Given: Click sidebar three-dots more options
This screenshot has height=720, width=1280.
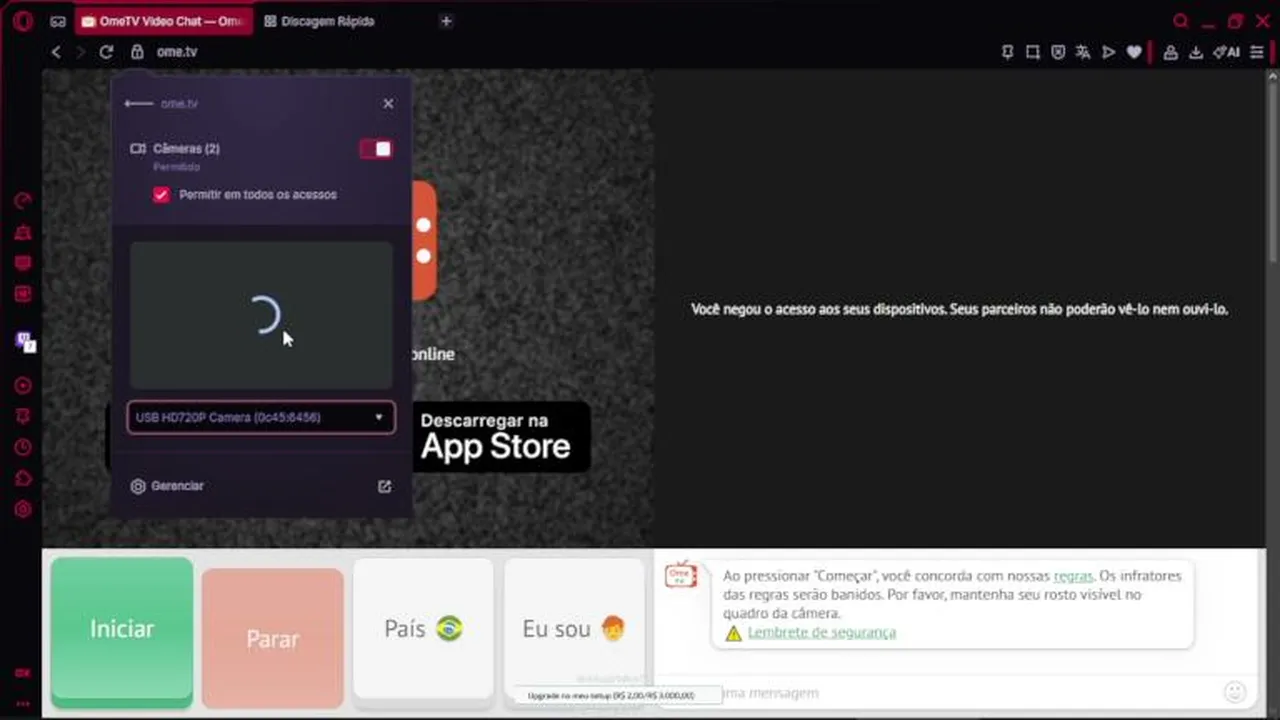Looking at the screenshot, I should click(23, 704).
